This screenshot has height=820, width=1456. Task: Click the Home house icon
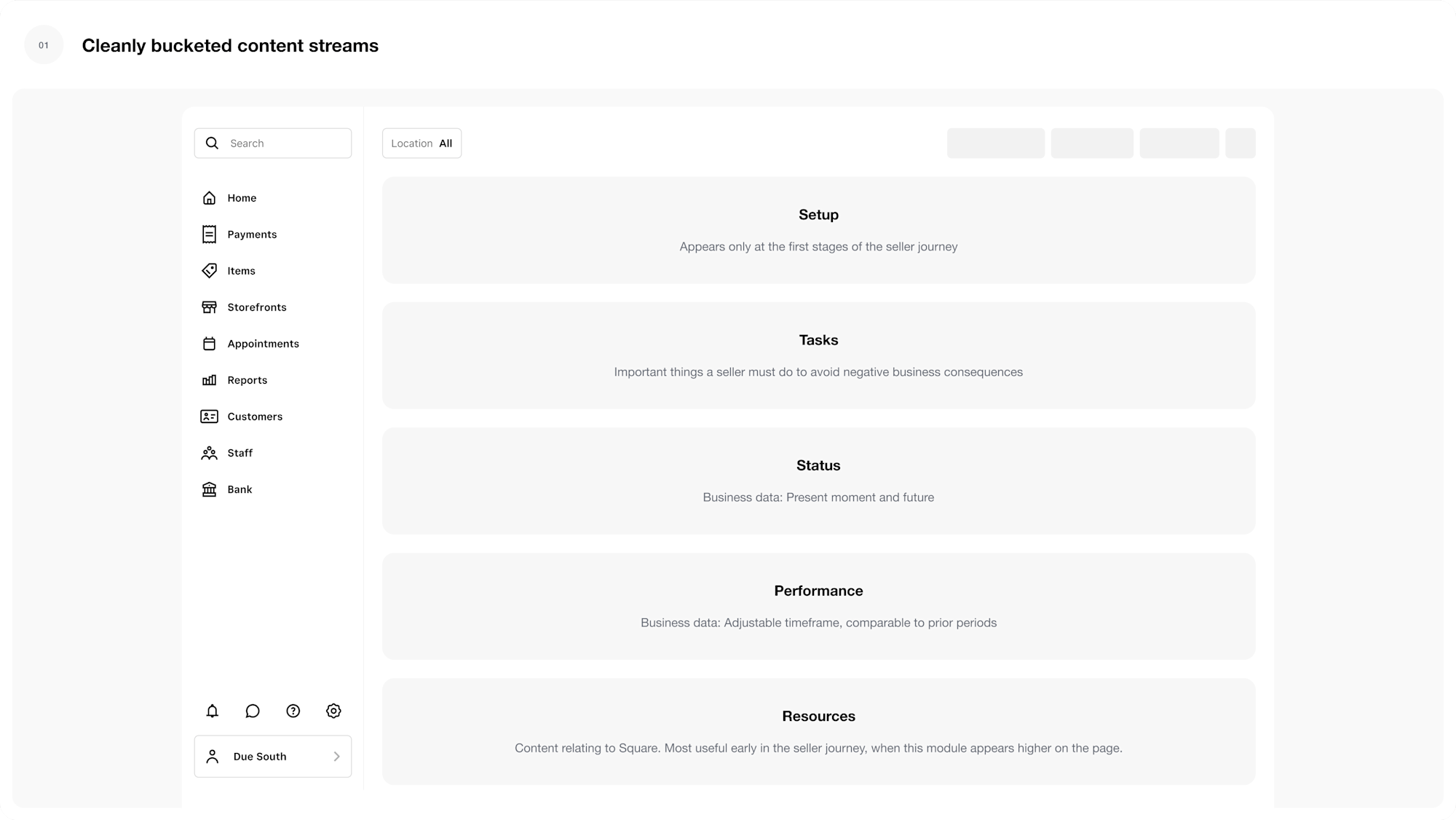[x=209, y=198]
